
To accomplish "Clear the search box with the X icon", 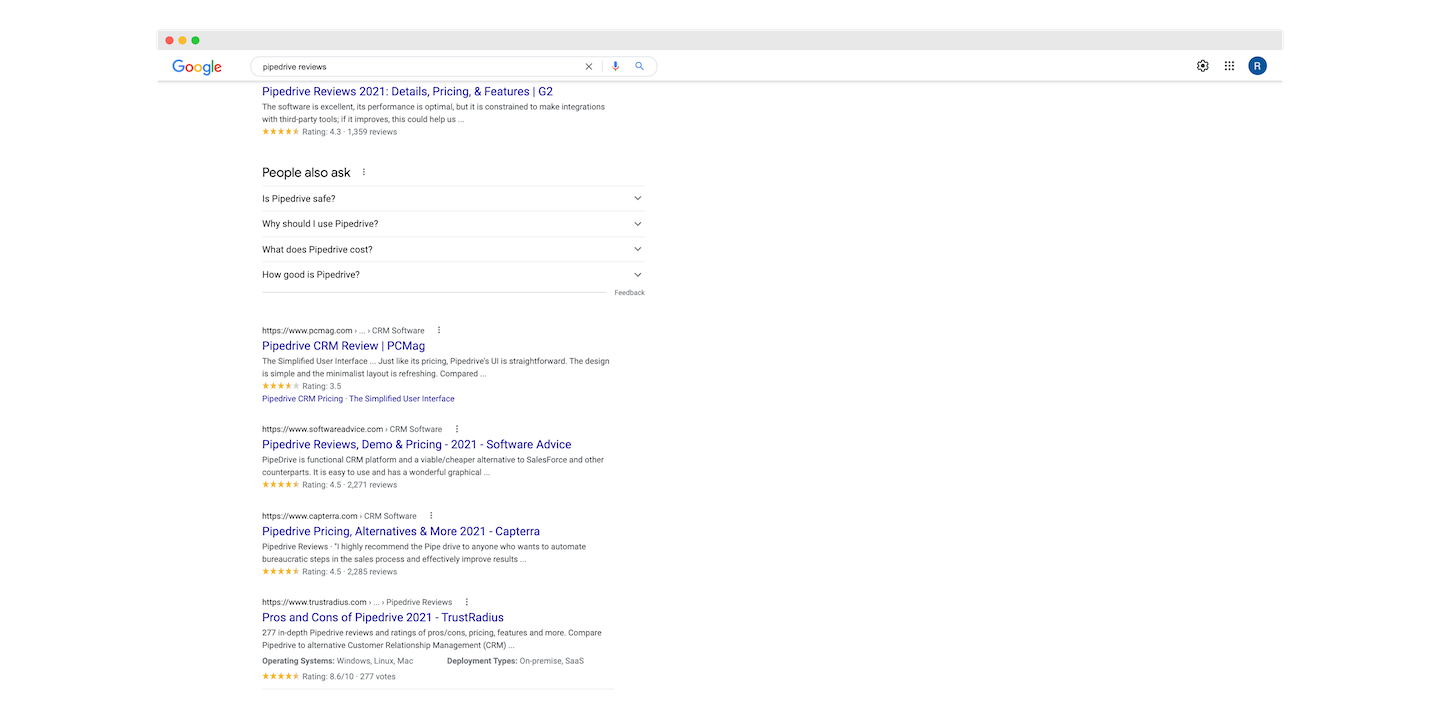I will (x=589, y=67).
